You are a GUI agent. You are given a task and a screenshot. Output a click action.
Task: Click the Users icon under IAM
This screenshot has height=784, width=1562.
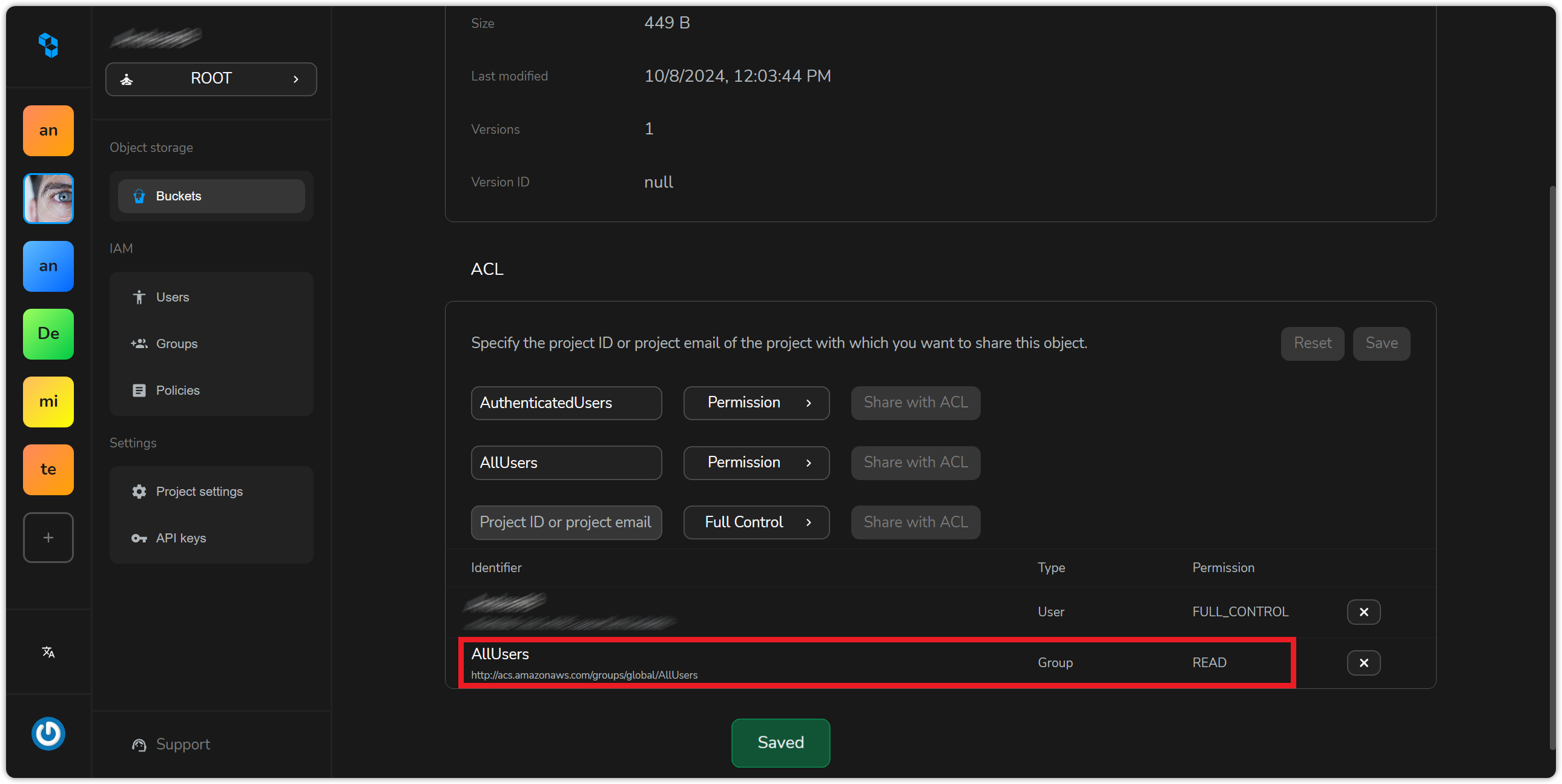[139, 297]
